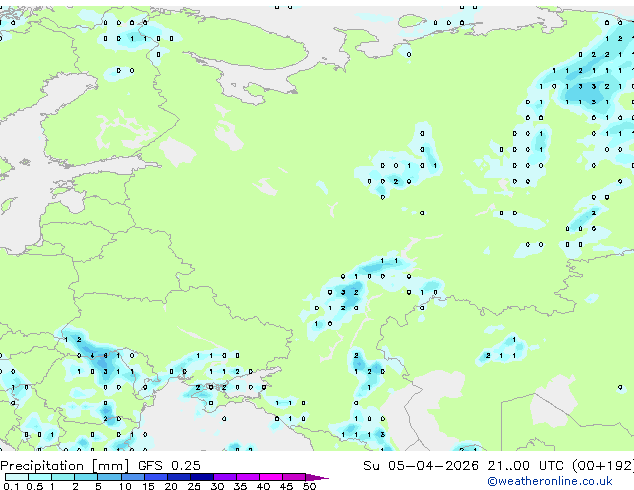Click the '0.5' legend scale label

tap(35, 486)
